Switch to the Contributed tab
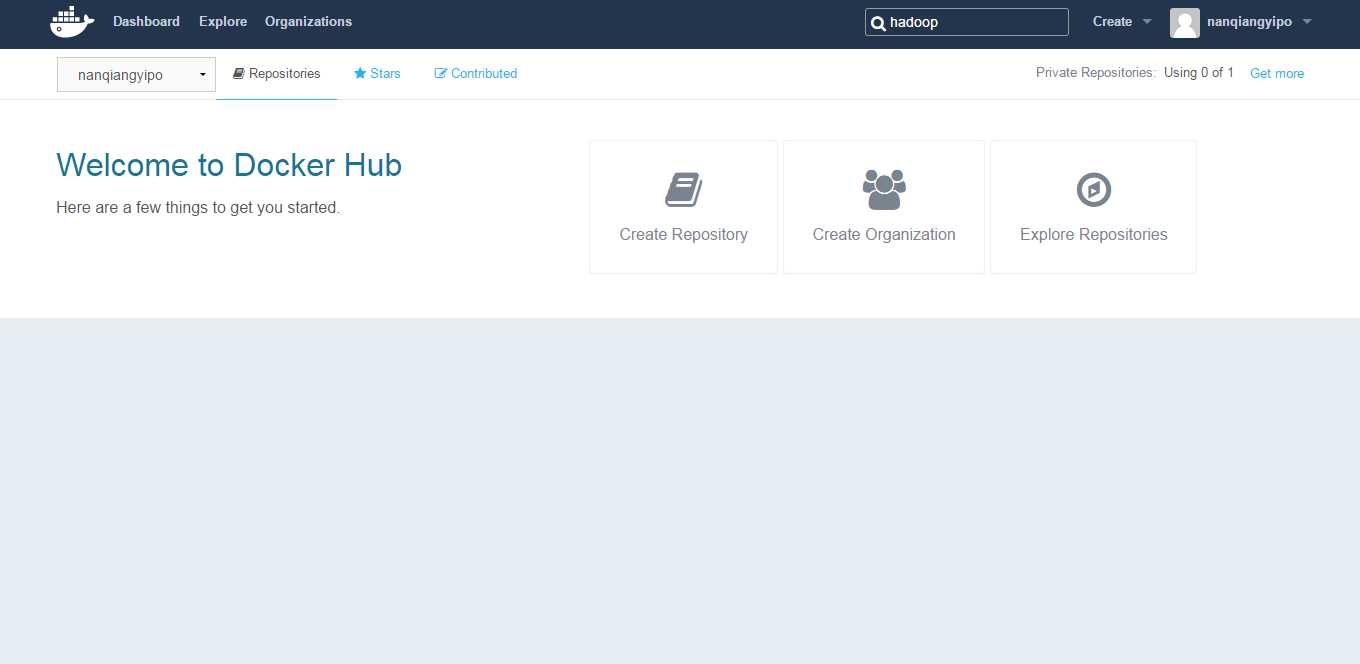 pyautogui.click(x=476, y=73)
